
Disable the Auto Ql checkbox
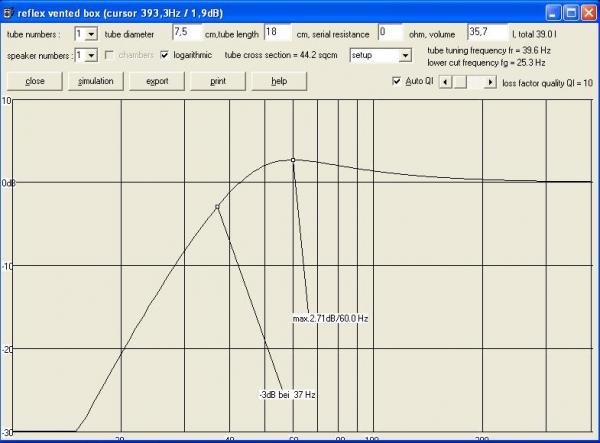pyautogui.click(x=397, y=81)
